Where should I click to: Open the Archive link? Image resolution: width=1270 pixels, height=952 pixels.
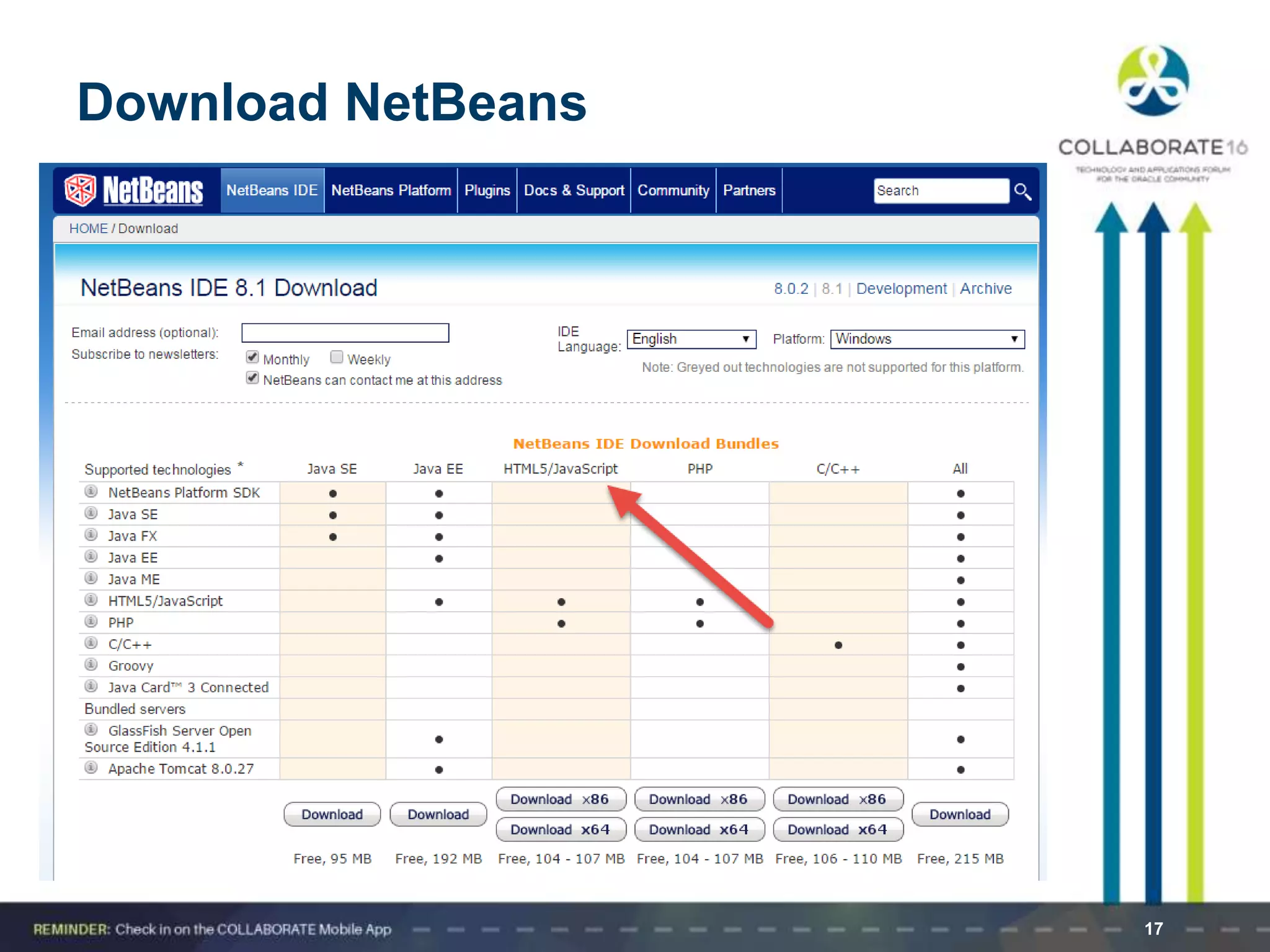click(x=986, y=289)
